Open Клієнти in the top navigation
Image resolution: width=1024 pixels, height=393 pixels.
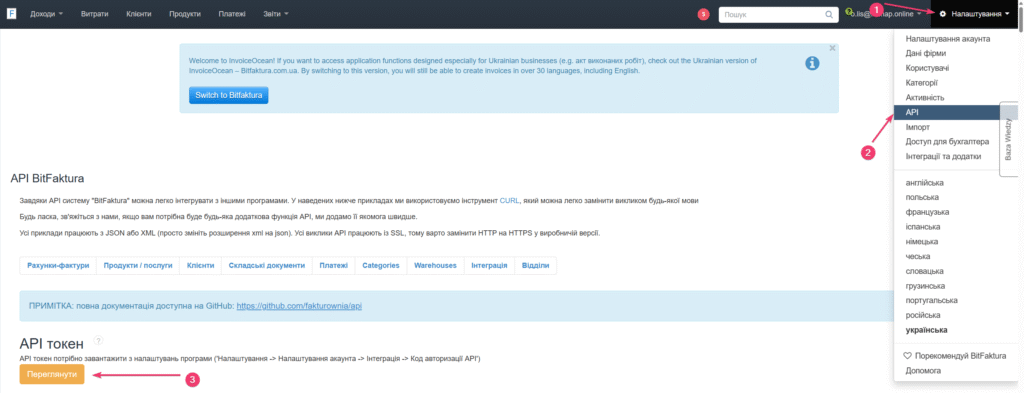(138, 14)
